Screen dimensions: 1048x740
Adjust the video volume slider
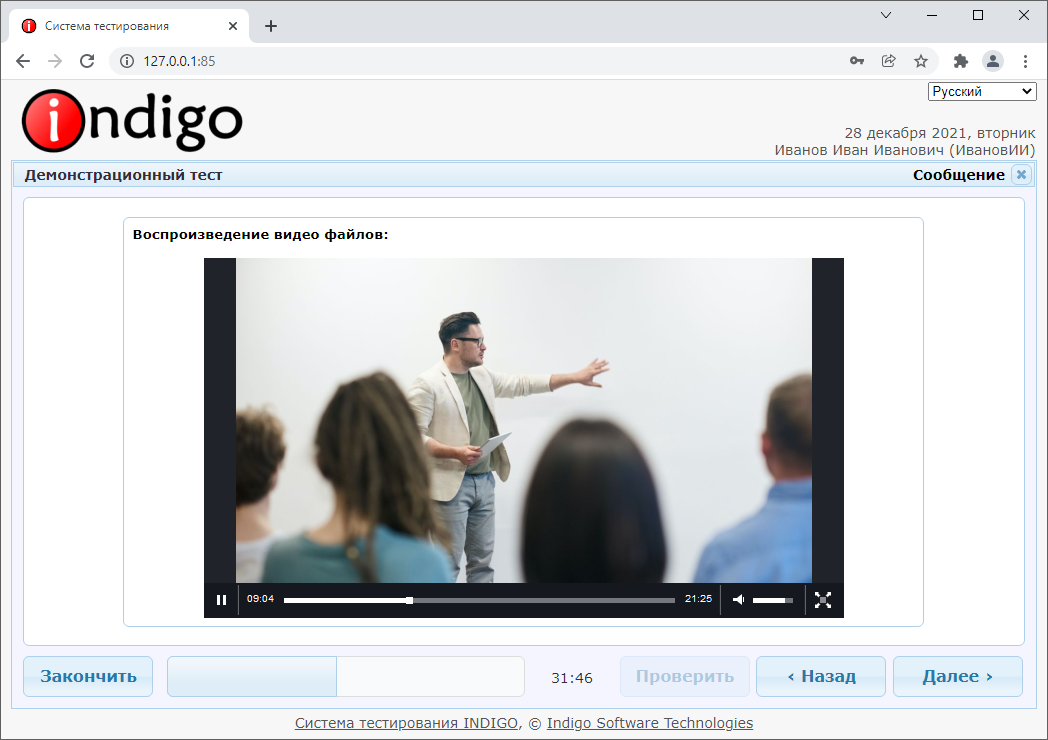point(773,600)
